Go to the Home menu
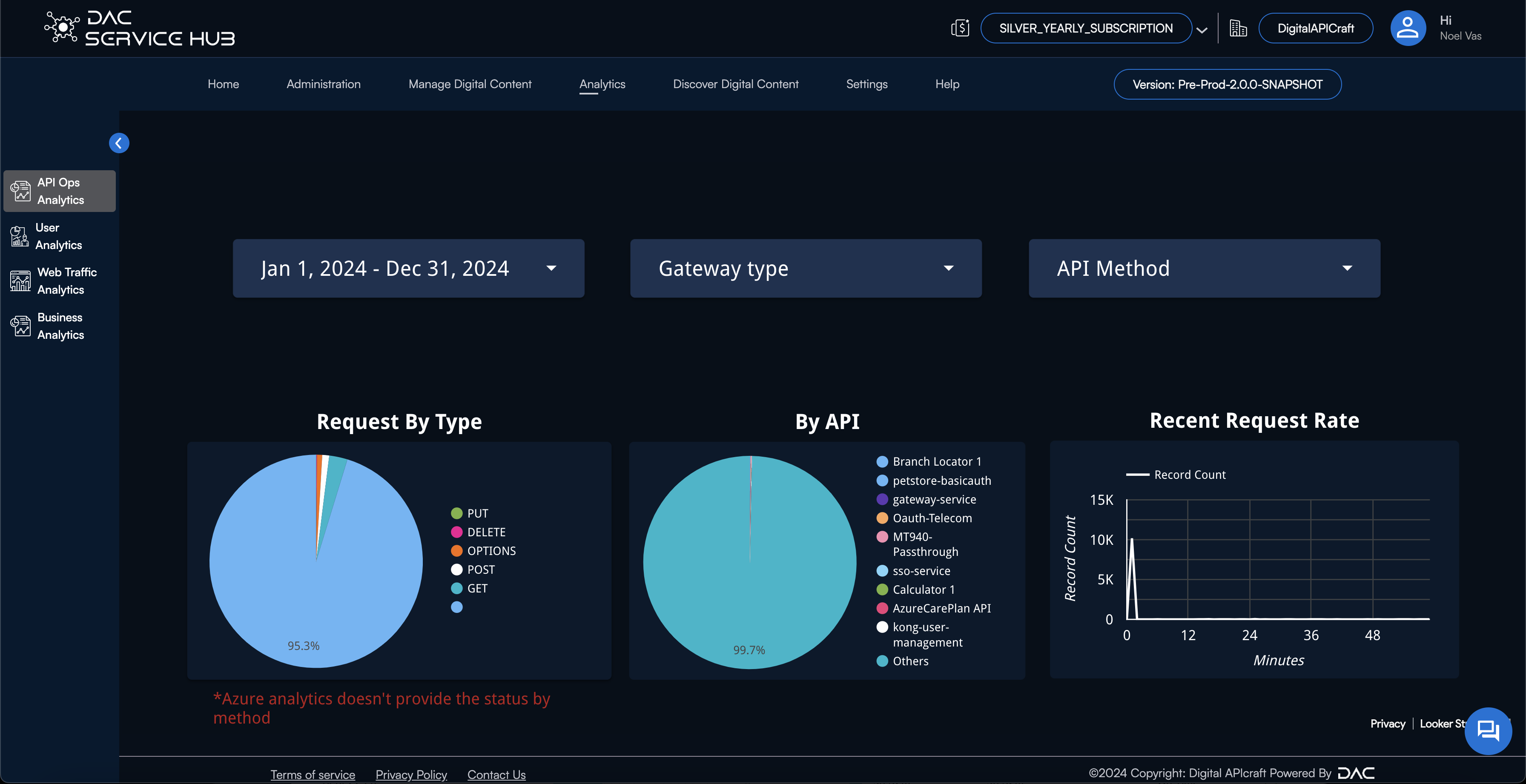Screen dimensions: 1526x784 pyautogui.click(x=224, y=84)
